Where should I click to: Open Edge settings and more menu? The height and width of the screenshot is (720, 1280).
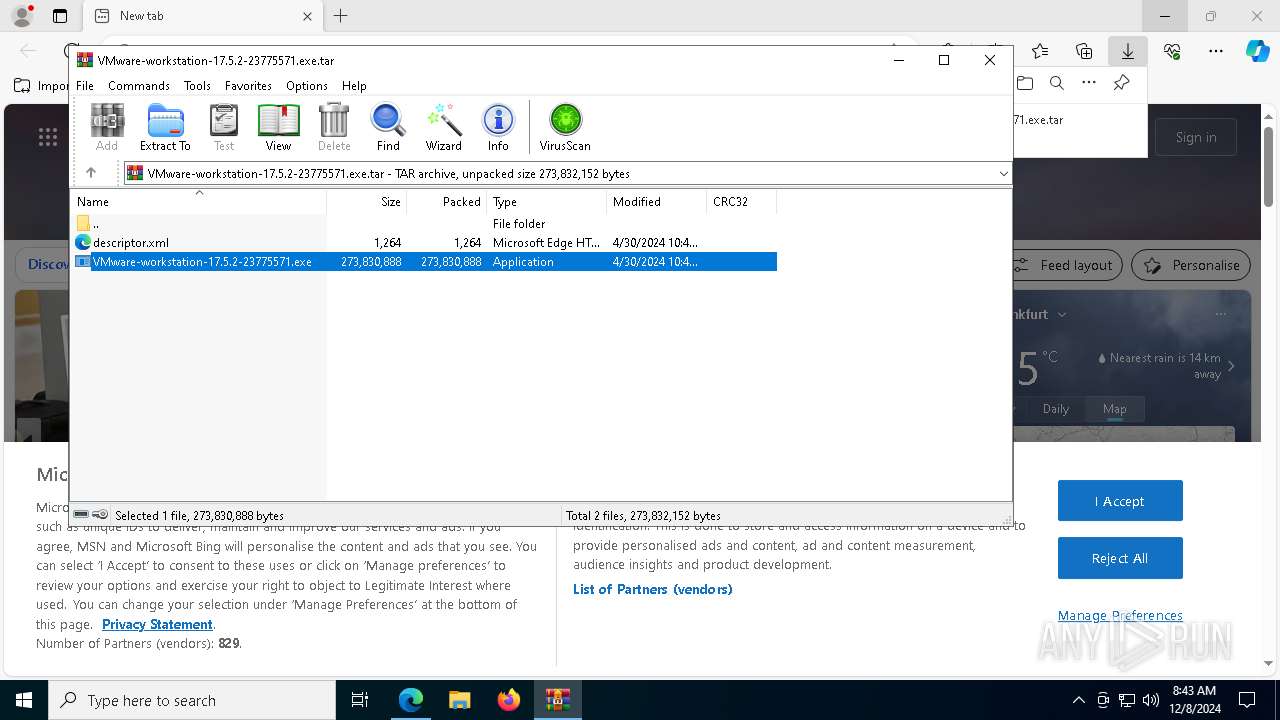coord(1216,50)
